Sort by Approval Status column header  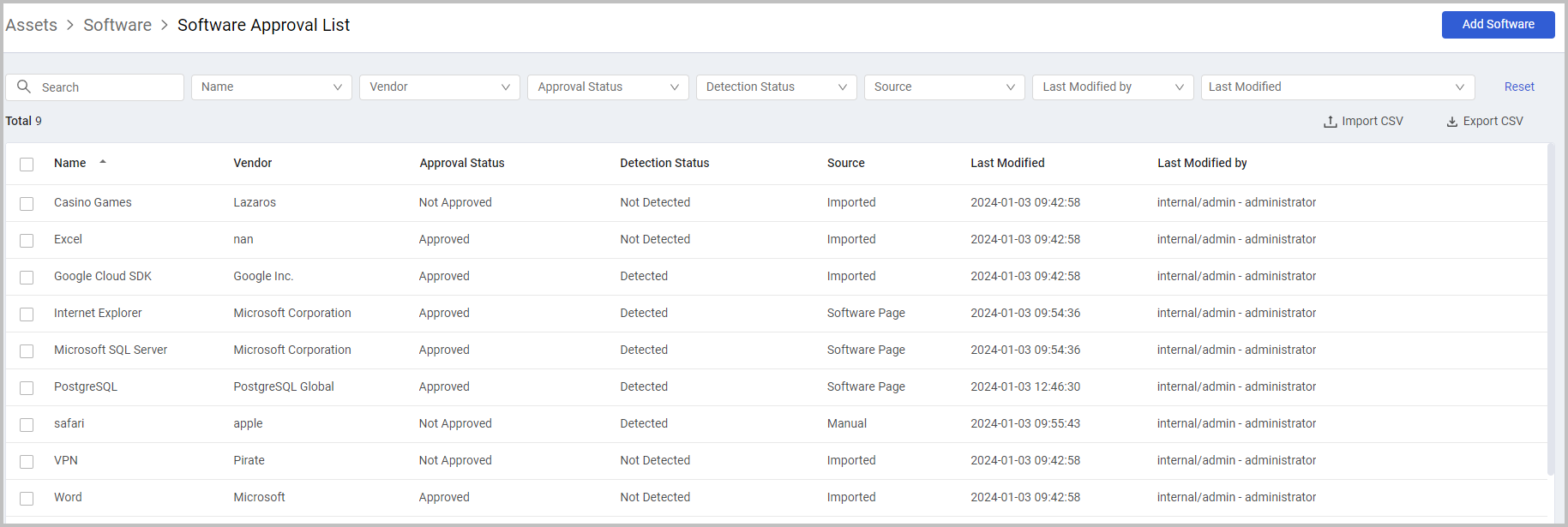tap(462, 163)
